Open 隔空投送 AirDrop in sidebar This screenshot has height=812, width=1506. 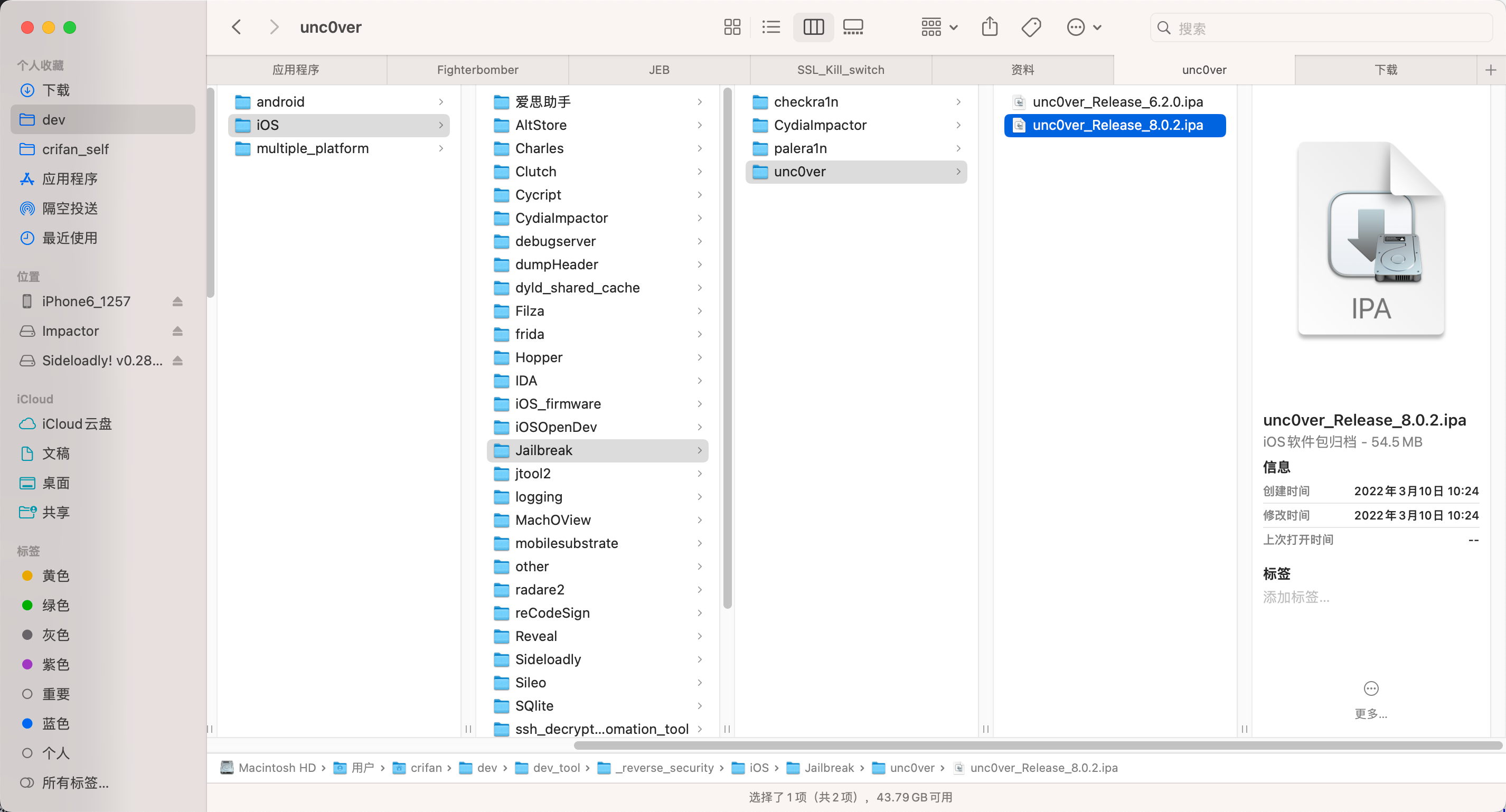pyautogui.click(x=103, y=208)
